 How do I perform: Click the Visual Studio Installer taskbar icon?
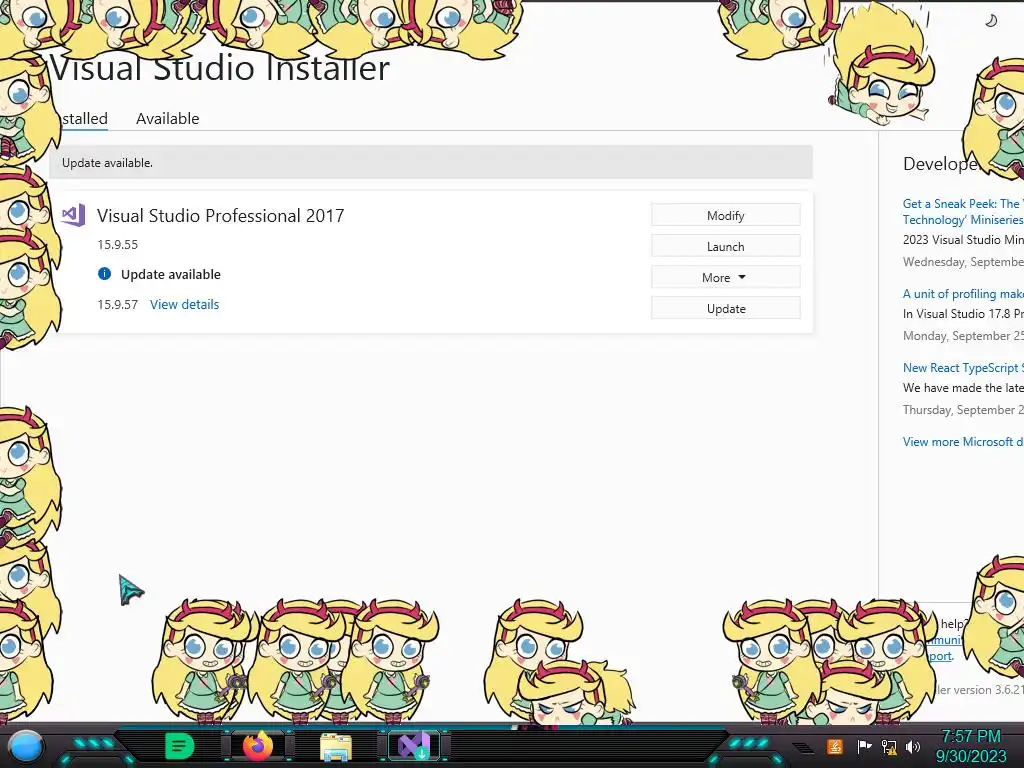414,746
